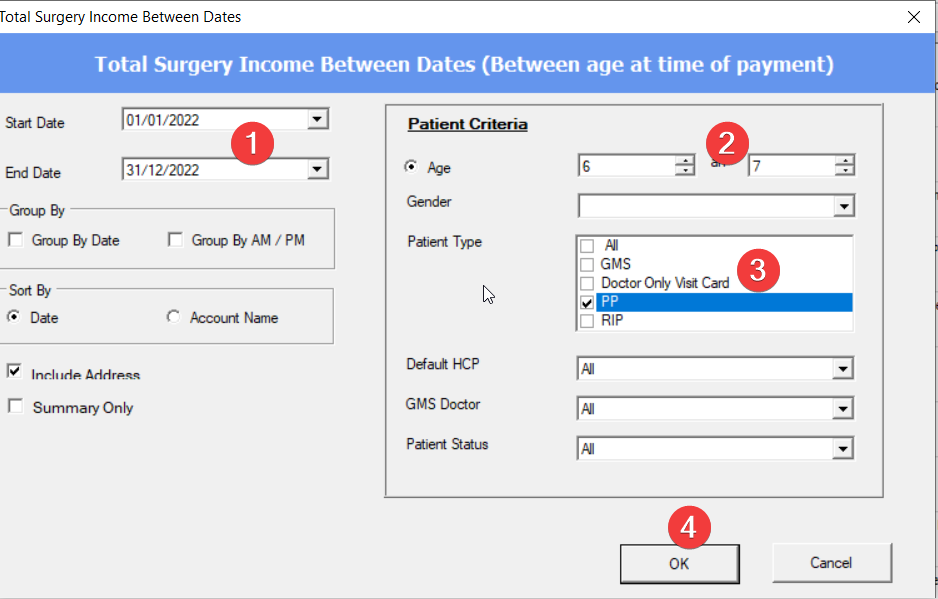
Task: Tick the Group By AM / PM checkbox
Action: pos(176,240)
